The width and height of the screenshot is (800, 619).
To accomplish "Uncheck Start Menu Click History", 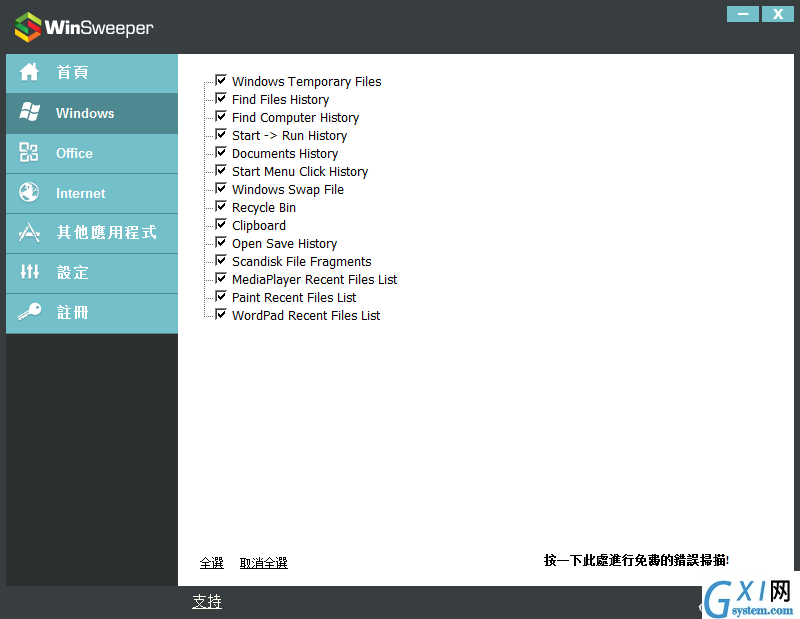I will click(221, 170).
